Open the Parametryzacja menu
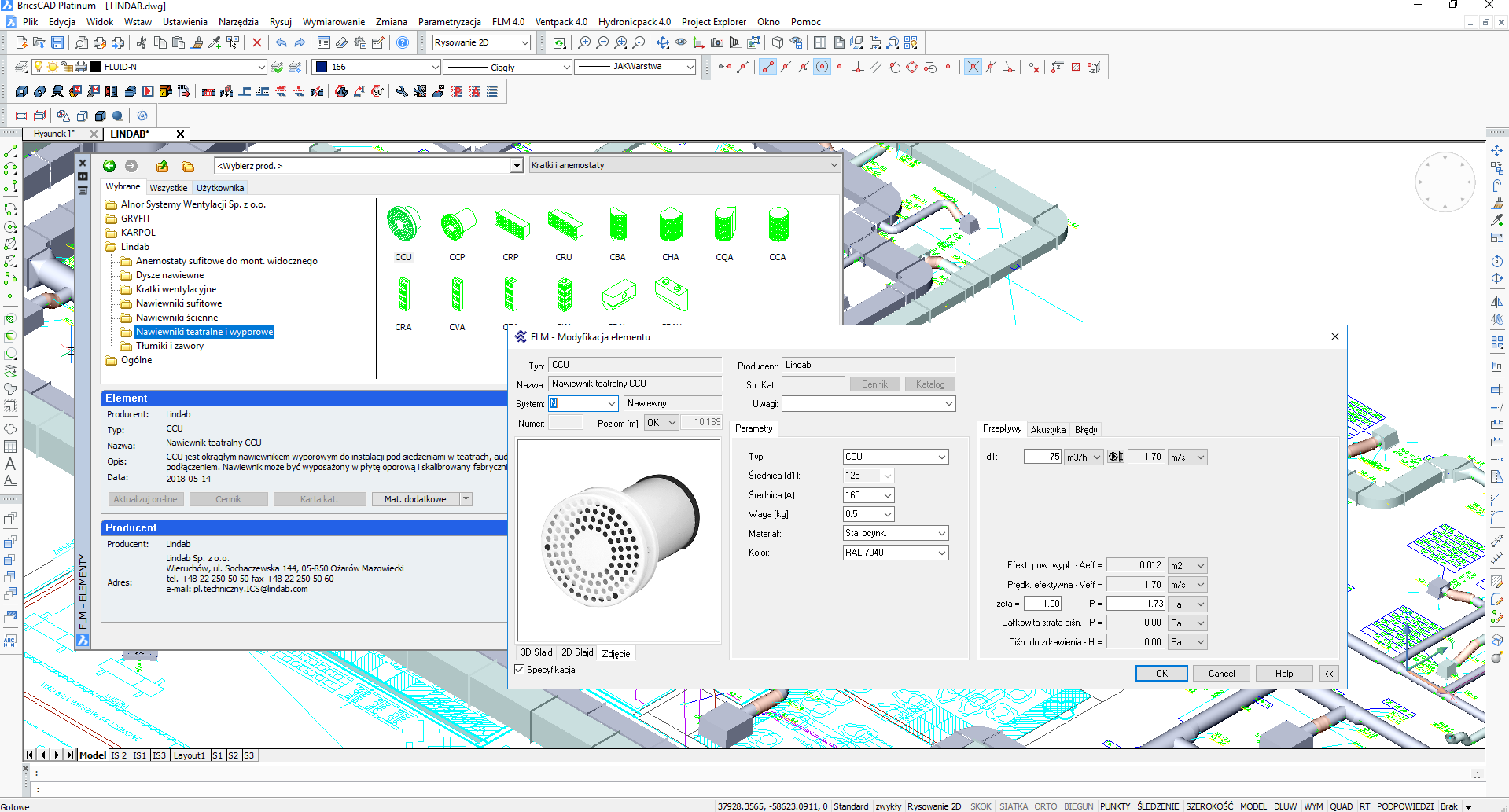This screenshot has width=1509, height=812. point(449,22)
